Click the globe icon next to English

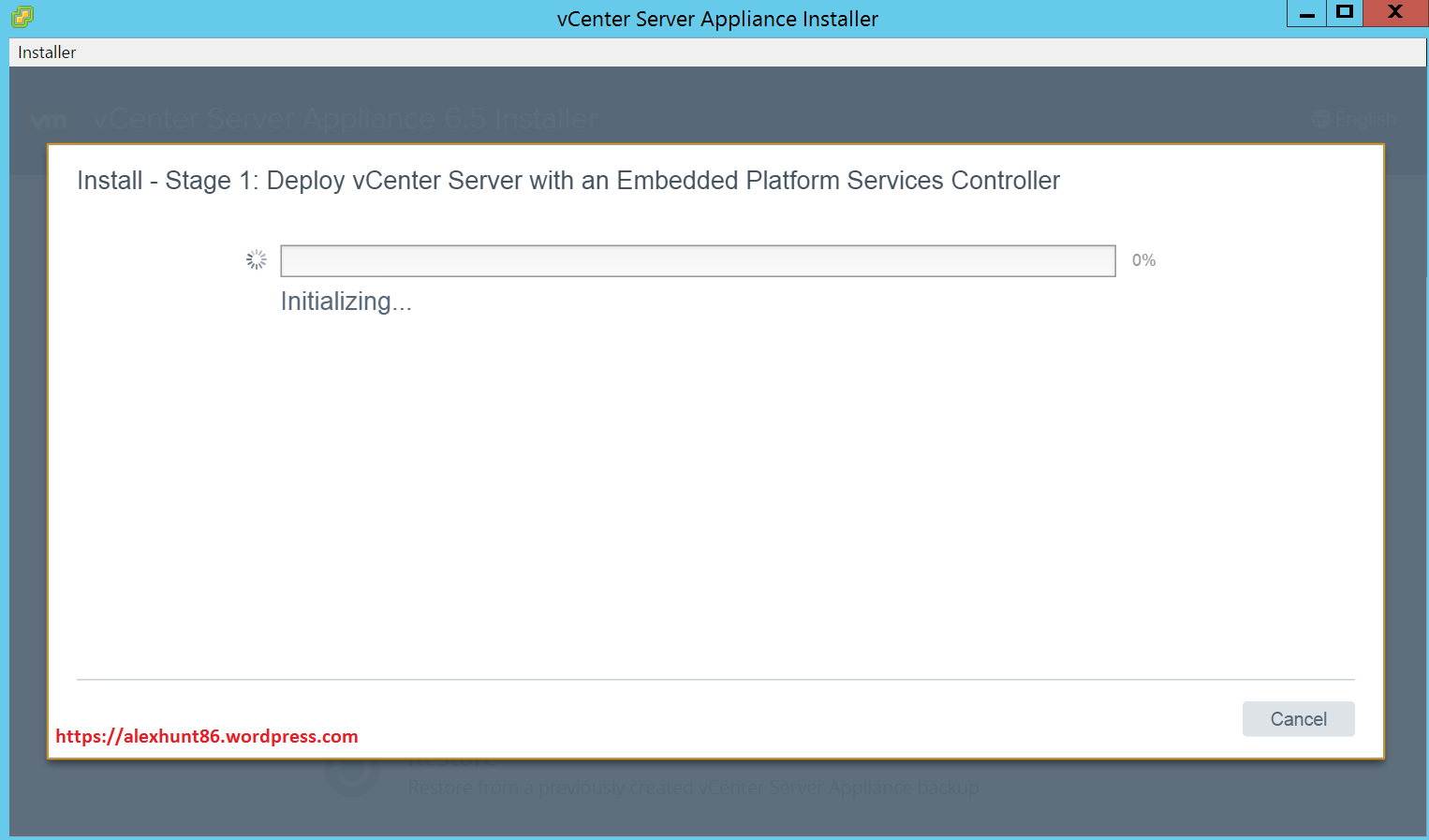[x=1320, y=119]
